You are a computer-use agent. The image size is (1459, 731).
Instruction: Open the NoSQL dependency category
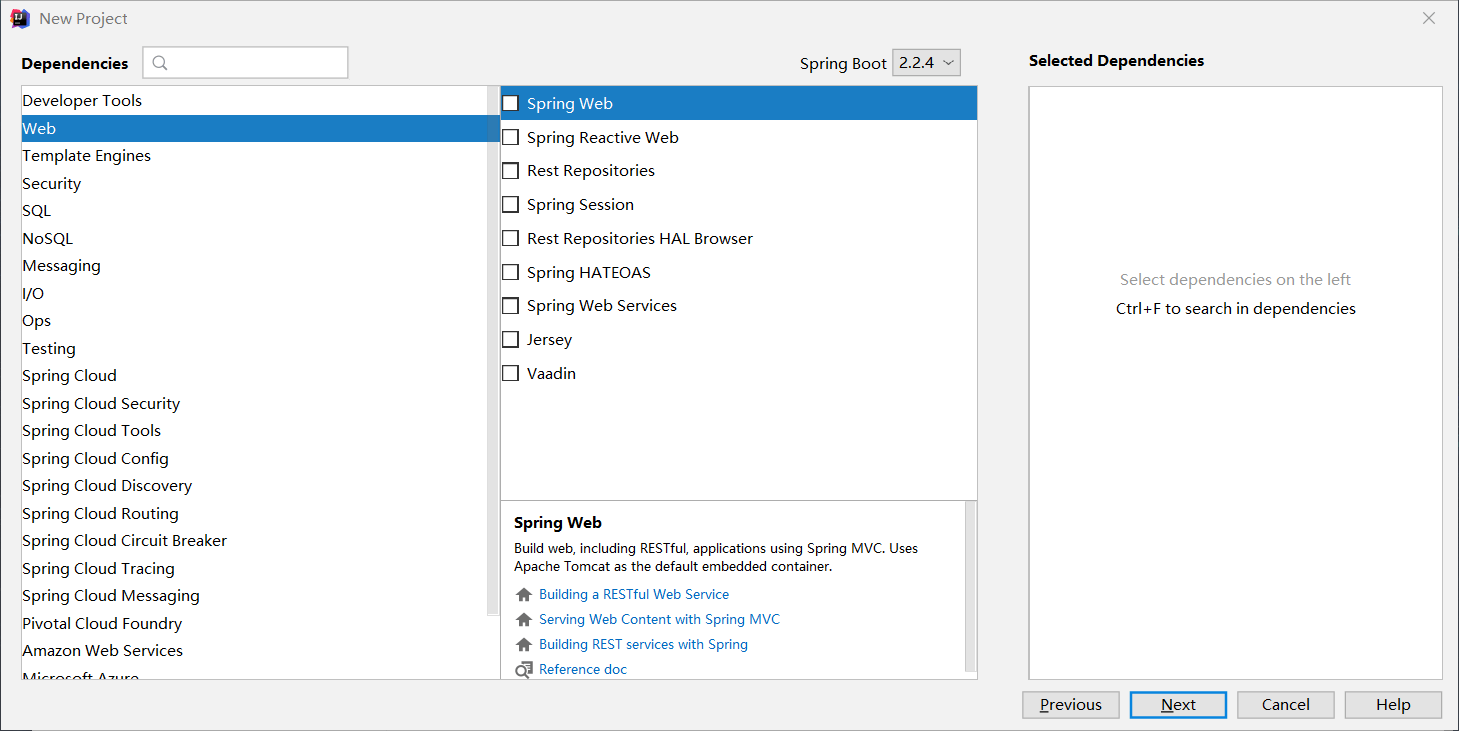pyautogui.click(x=48, y=239)
